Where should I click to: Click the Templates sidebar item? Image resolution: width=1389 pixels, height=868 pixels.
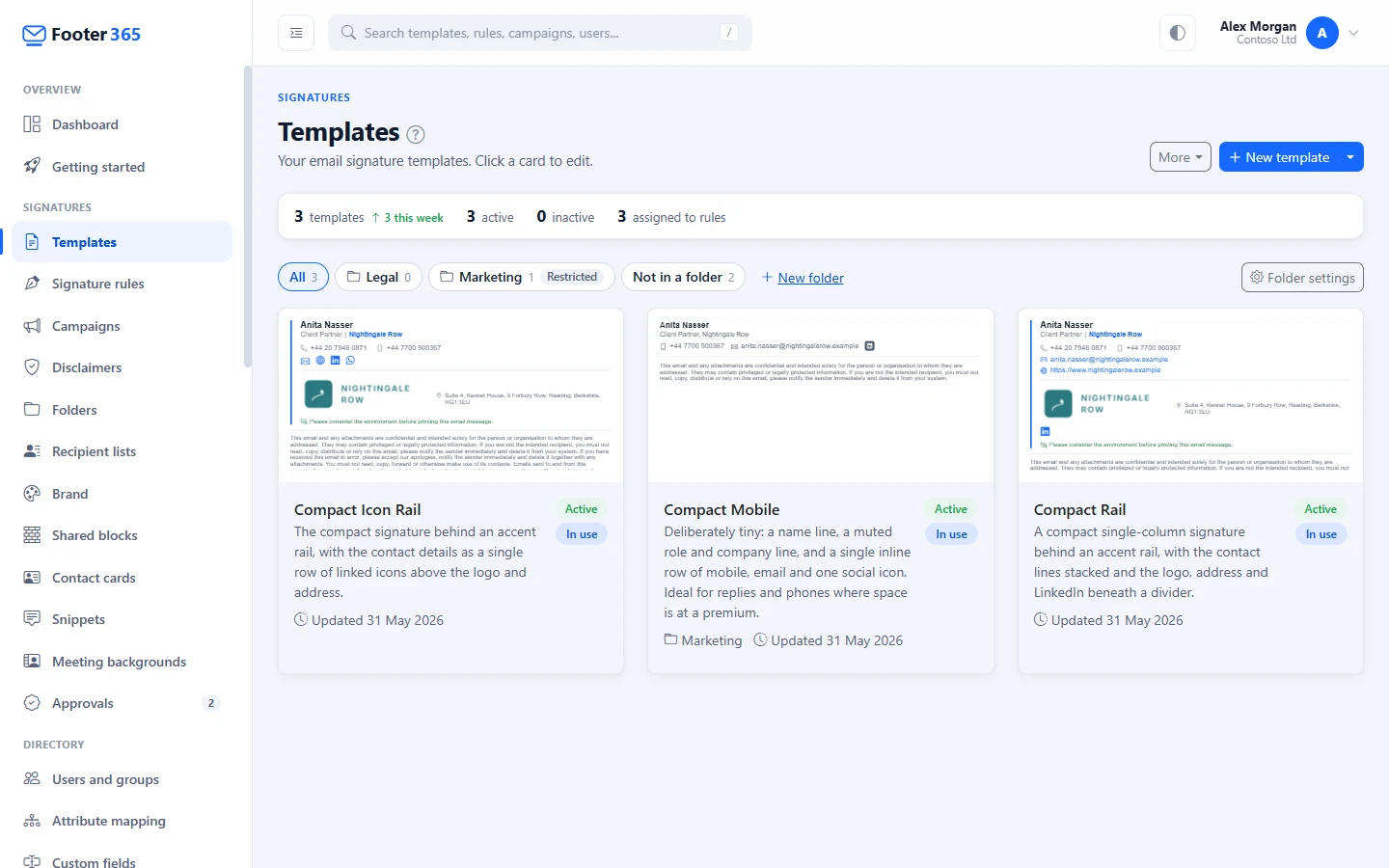pos(121,242)
